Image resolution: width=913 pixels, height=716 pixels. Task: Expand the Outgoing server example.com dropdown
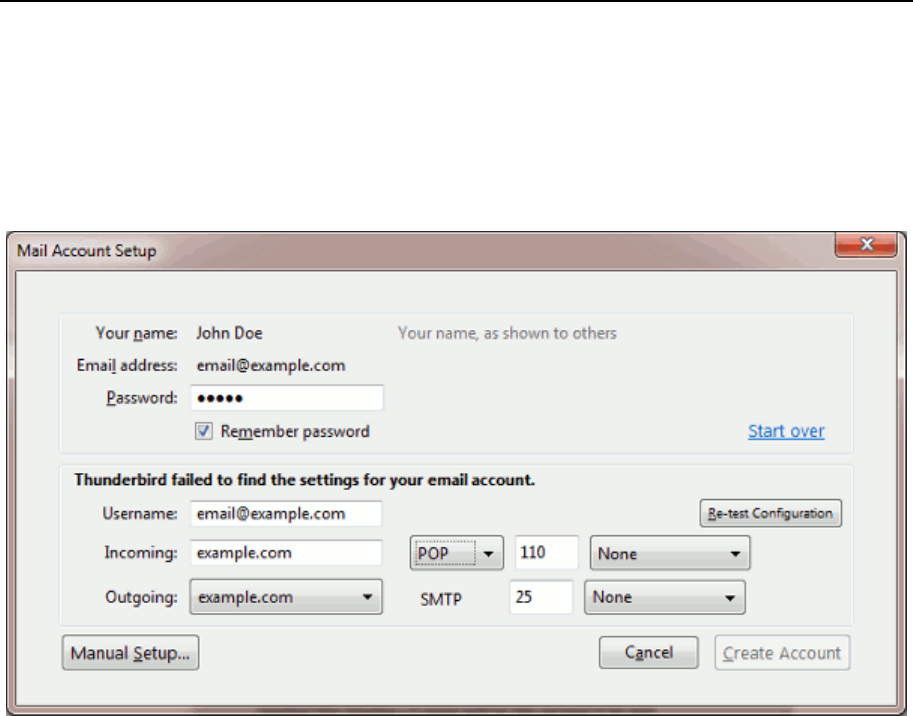point(286,597)
